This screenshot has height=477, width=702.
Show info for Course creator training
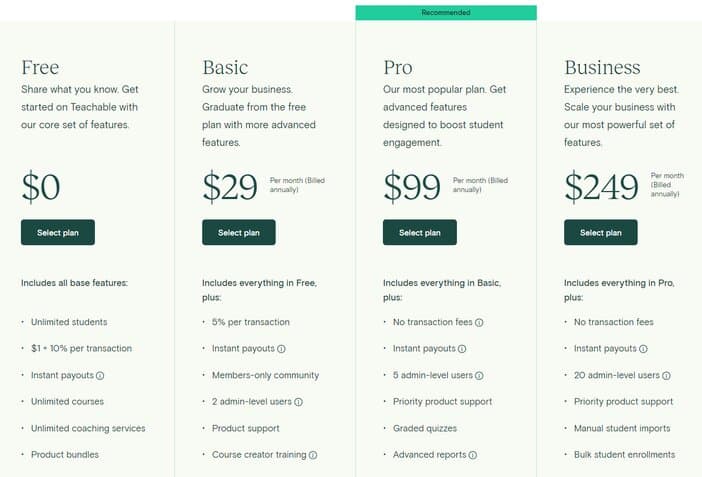[313, 455]
